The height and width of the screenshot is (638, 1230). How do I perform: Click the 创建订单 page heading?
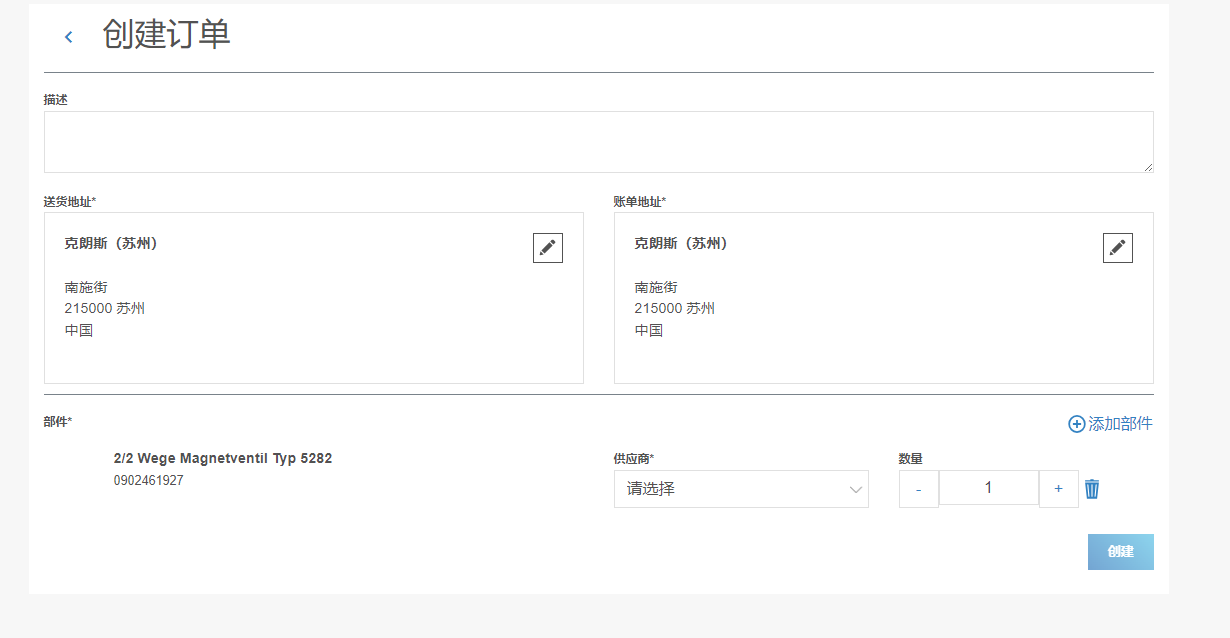[166, 35]
